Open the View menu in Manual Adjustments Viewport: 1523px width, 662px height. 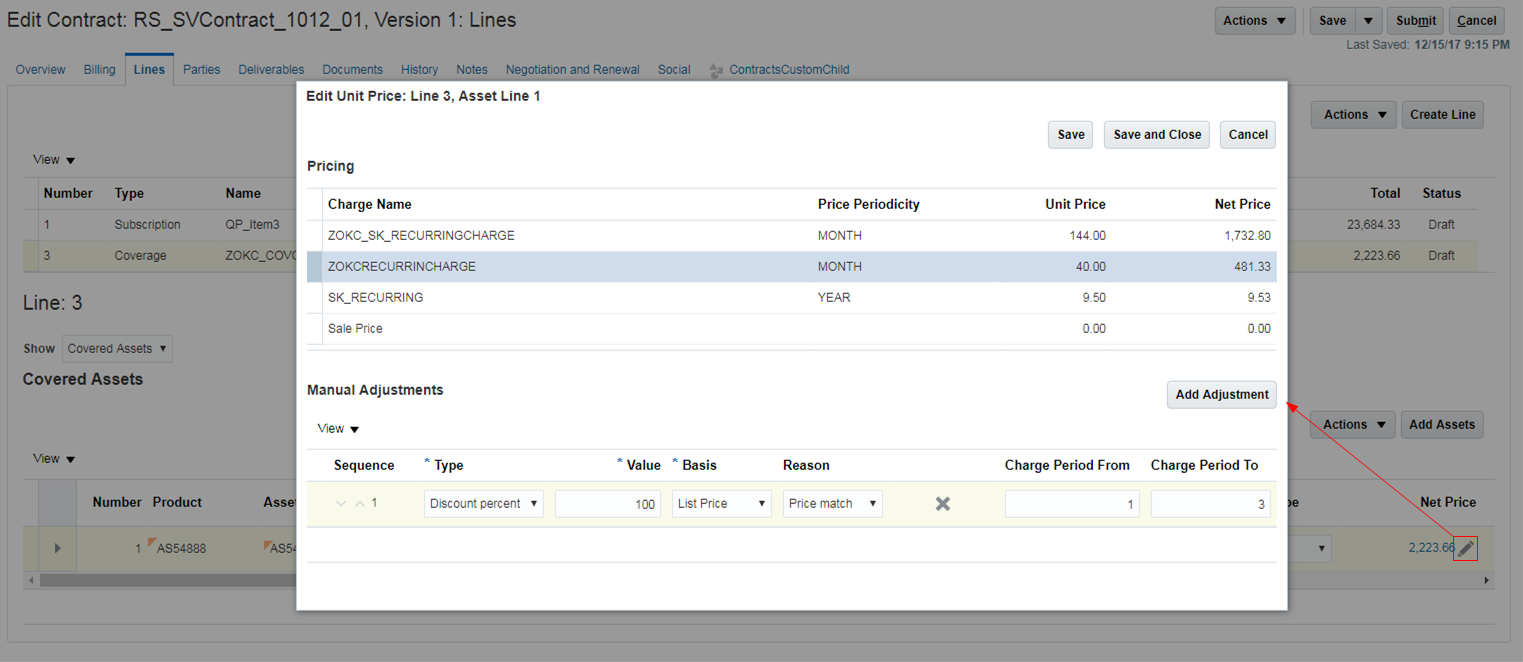338,428
